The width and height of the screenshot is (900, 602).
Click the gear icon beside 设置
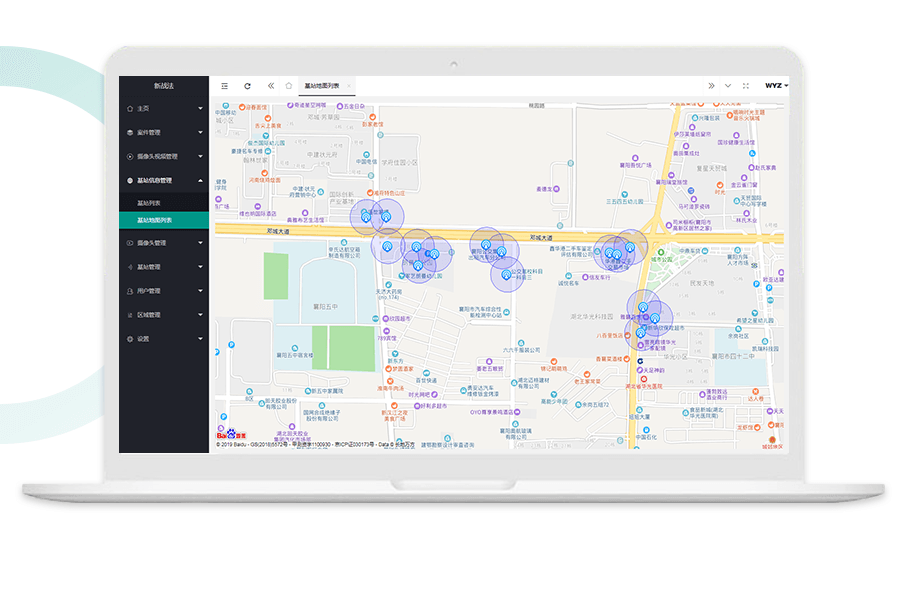click(x=130, y=339)
